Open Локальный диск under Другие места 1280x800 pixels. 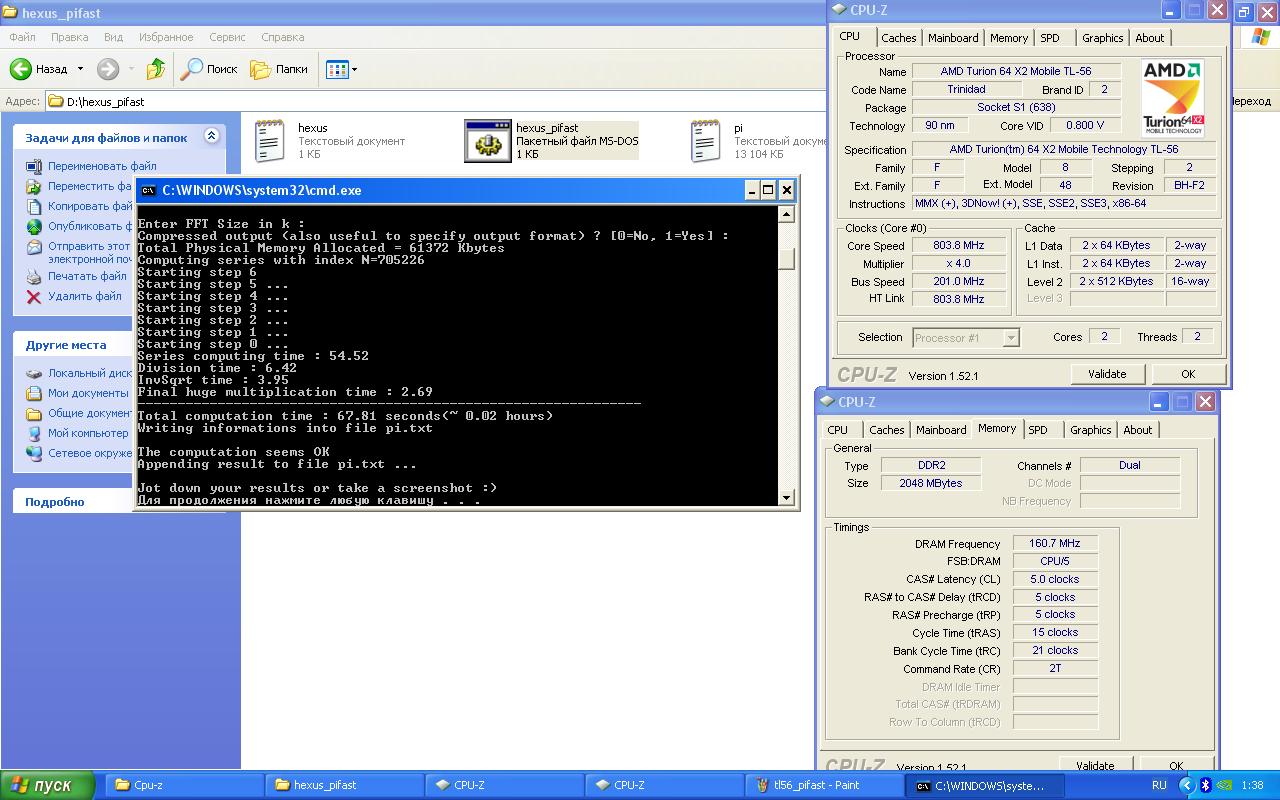click(90, 373)
